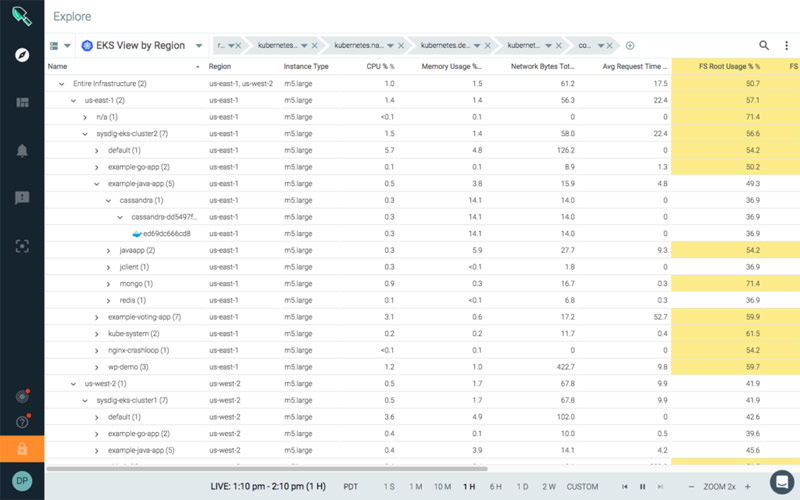The height and width of the screenshot is (500, 800).
Task: Collapse the cassandra (1) deployment
Action: (x=109, y=201)
